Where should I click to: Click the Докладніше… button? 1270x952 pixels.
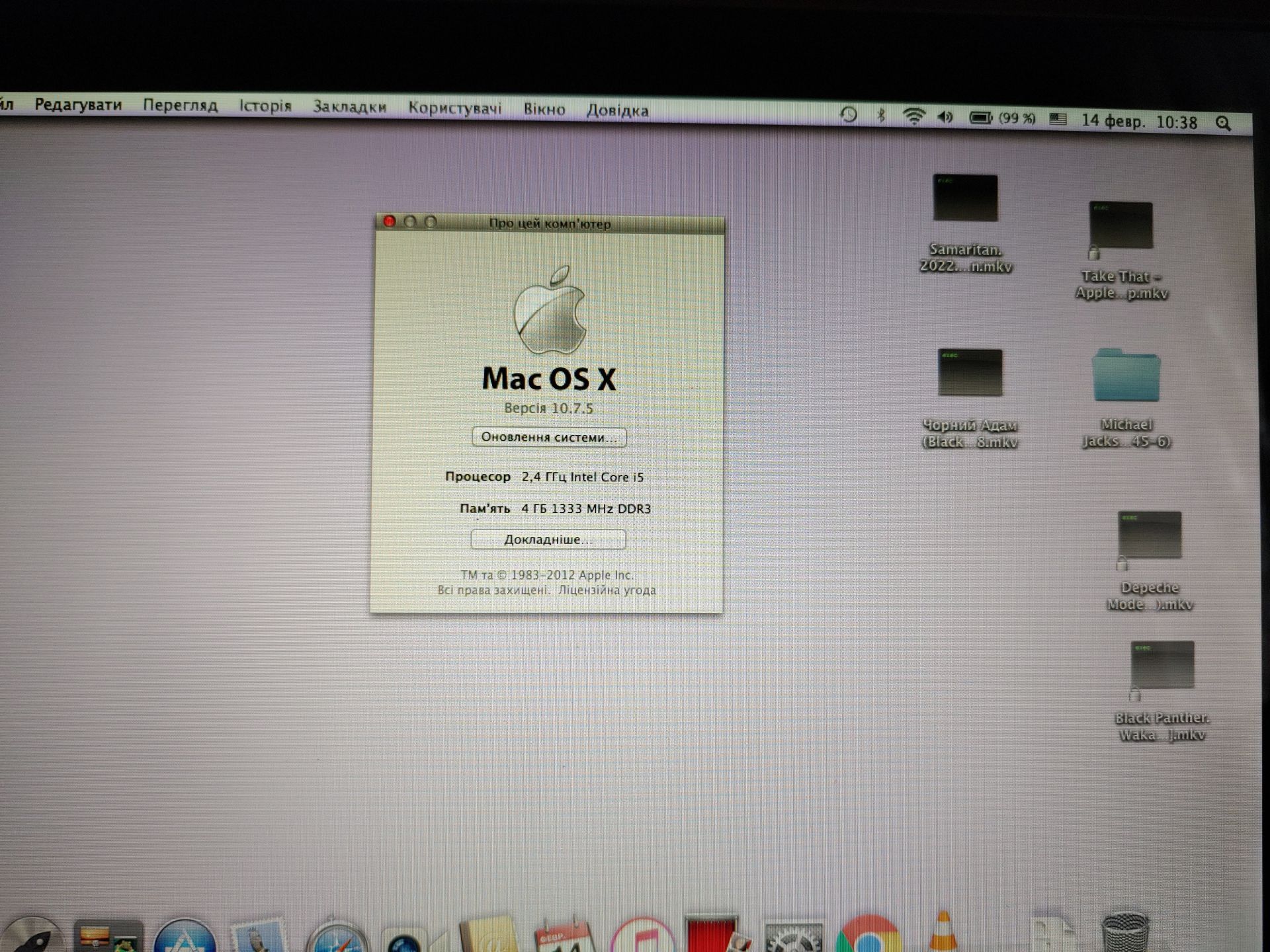pos(548,539)
